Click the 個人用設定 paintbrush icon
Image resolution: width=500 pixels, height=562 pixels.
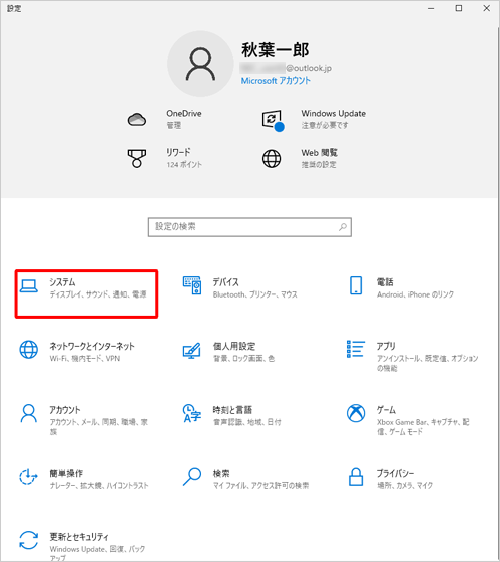pyautogui.click(x=192, y=351)
